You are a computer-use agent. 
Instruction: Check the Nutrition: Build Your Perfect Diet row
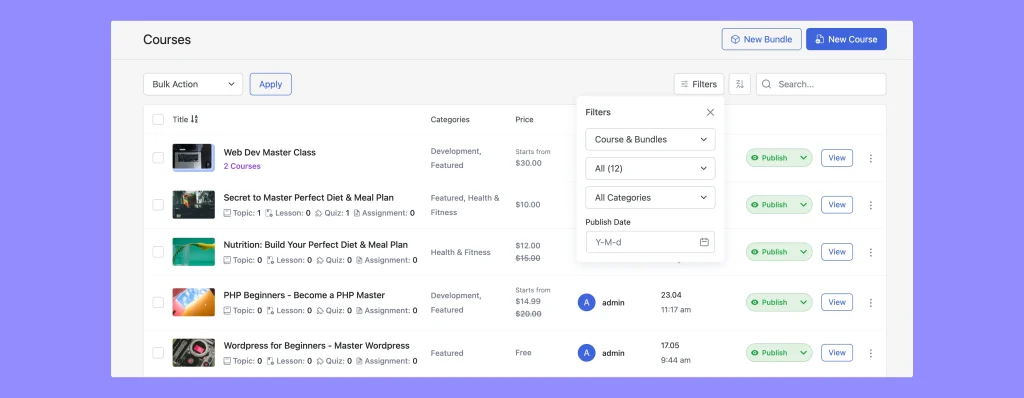click(158, 252)
